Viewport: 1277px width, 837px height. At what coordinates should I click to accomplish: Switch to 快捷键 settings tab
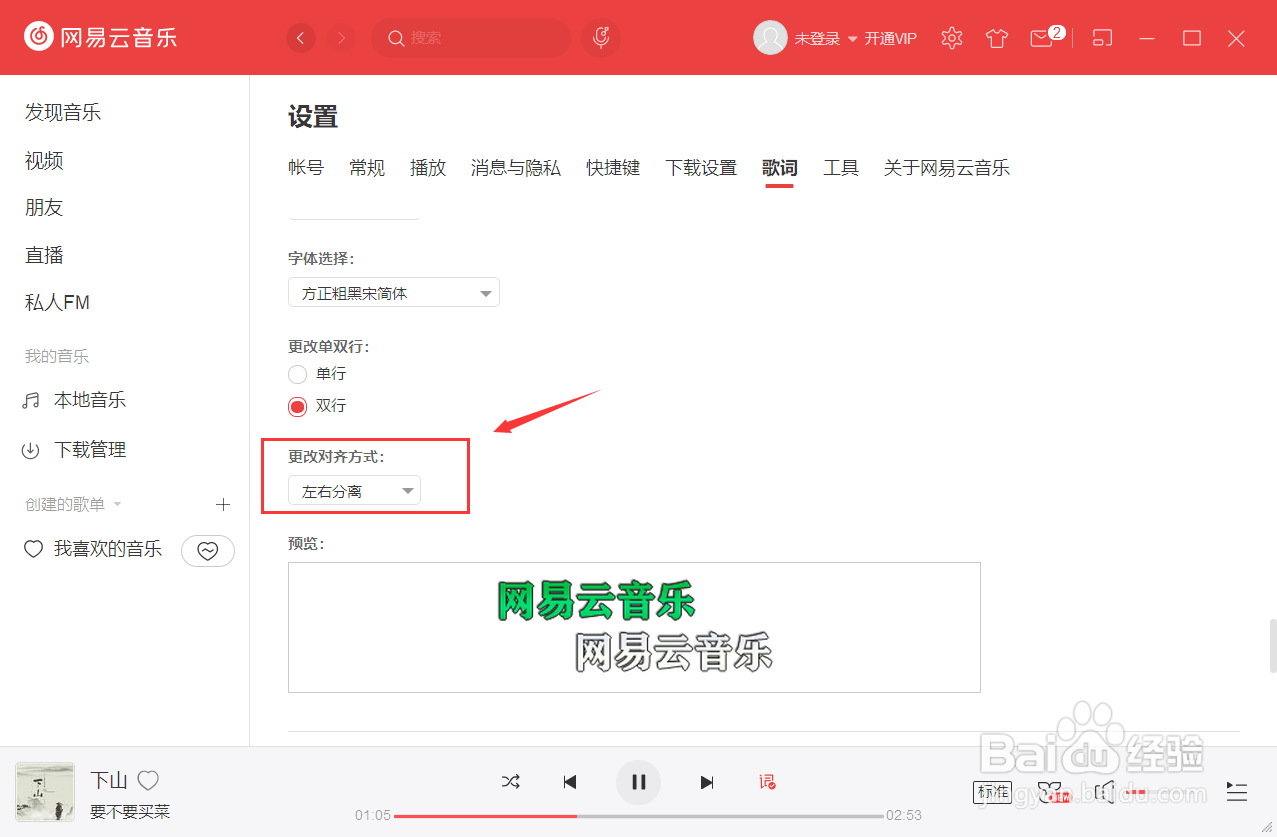pos(613,168)
